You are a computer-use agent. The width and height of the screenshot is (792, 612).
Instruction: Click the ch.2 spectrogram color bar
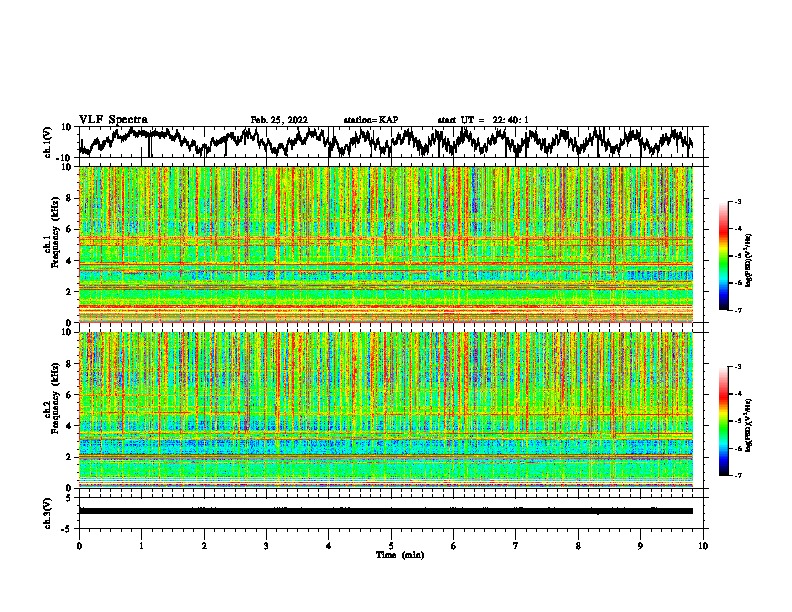pyautogui.click(x=723, y=421)
